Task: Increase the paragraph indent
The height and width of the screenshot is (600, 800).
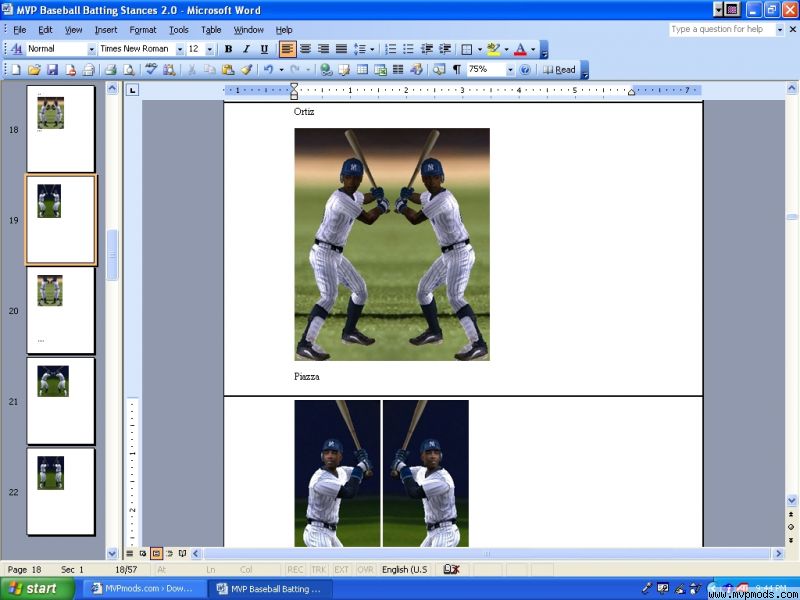Action: (445, 49)
